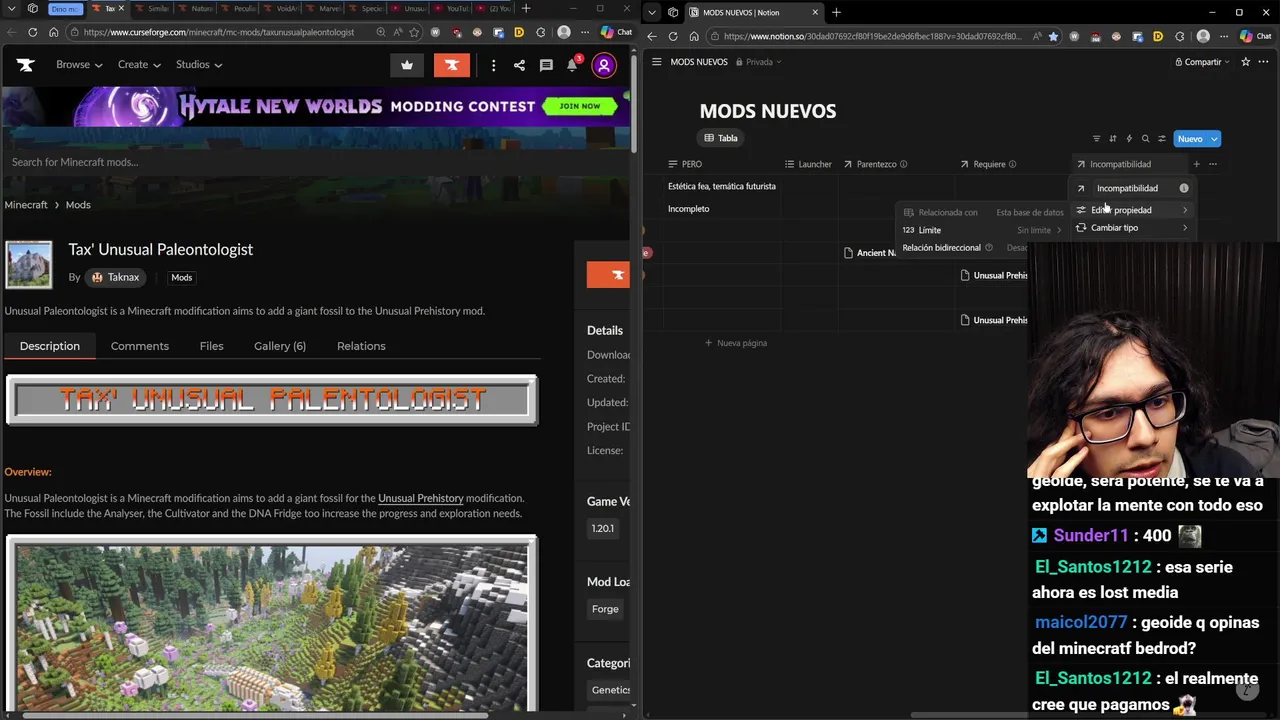The width and height of the screenshot is (1280, 720).
Task: Edit the Incompatibilidad property name field
Action: pyautogui.click(x=1134, y=188)
